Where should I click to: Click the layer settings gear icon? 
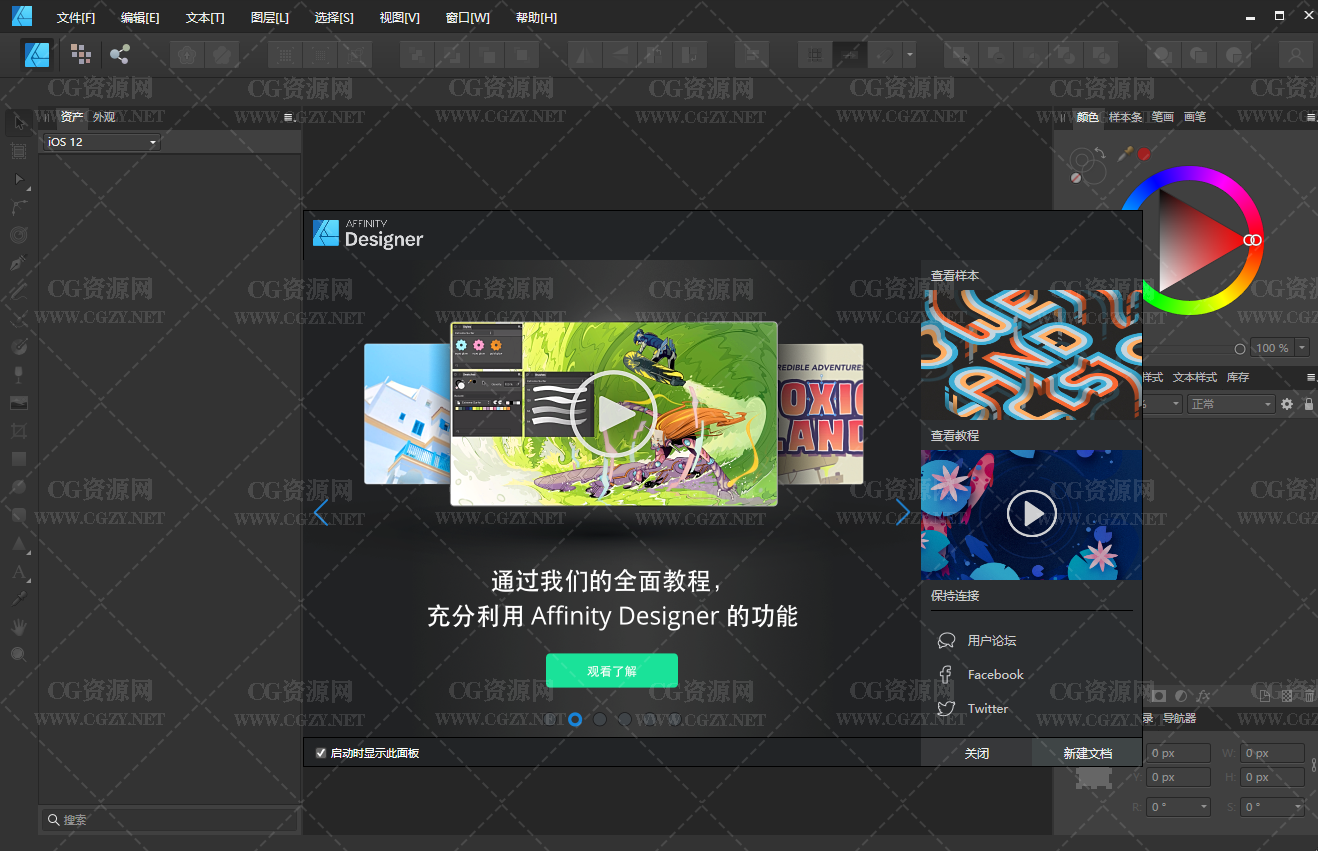click(x=1287, y=404)
